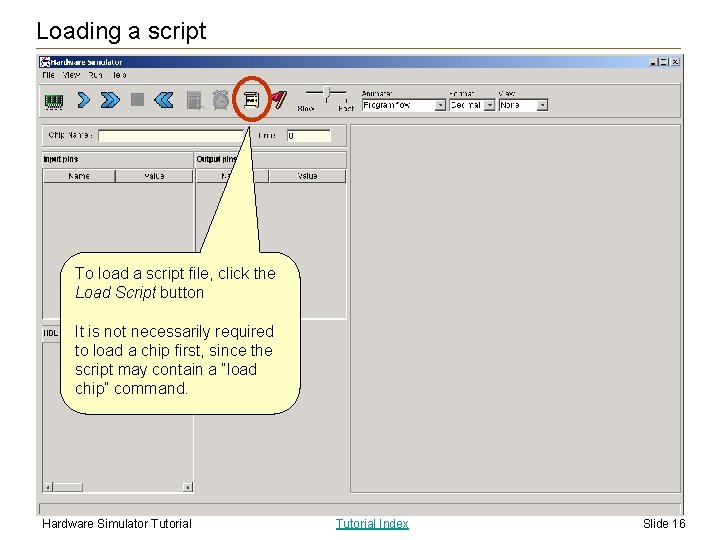Open the View dropdown showing None
The image size is (720, 540).
[523, 105]
